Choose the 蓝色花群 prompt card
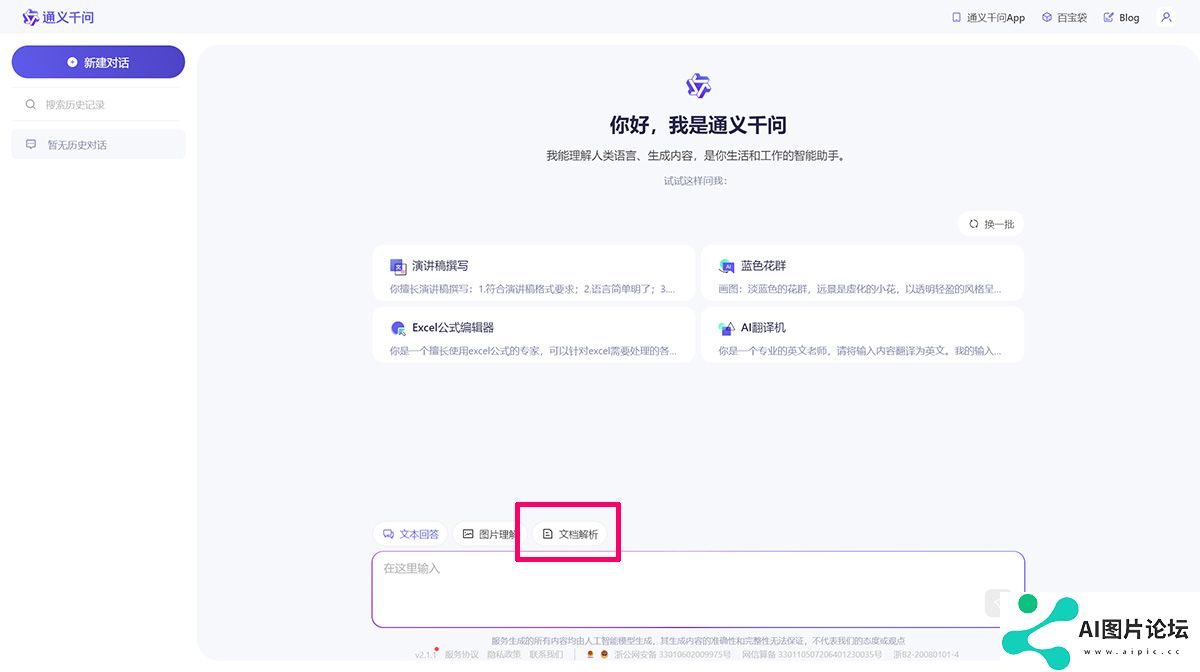Viewport: 1200px width, 672px height. (862, 273)
